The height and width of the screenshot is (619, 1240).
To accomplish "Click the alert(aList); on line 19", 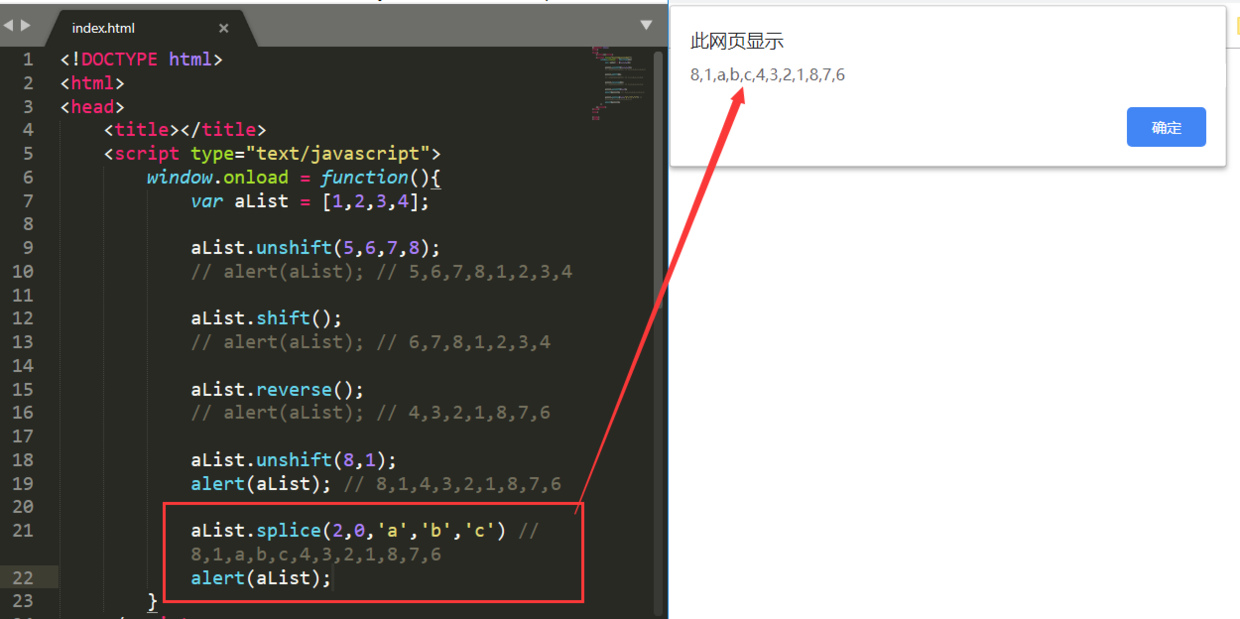I will click(261, 483).
